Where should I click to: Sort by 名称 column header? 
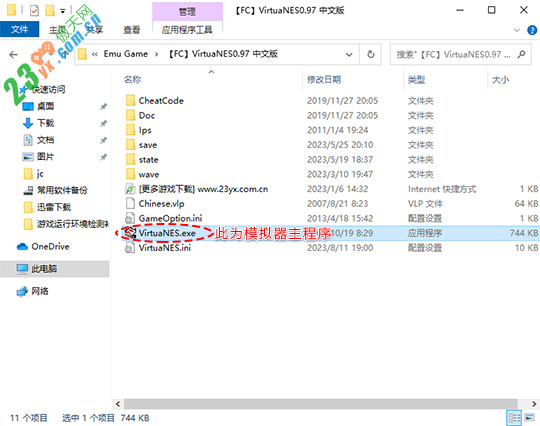click(133, 80)
